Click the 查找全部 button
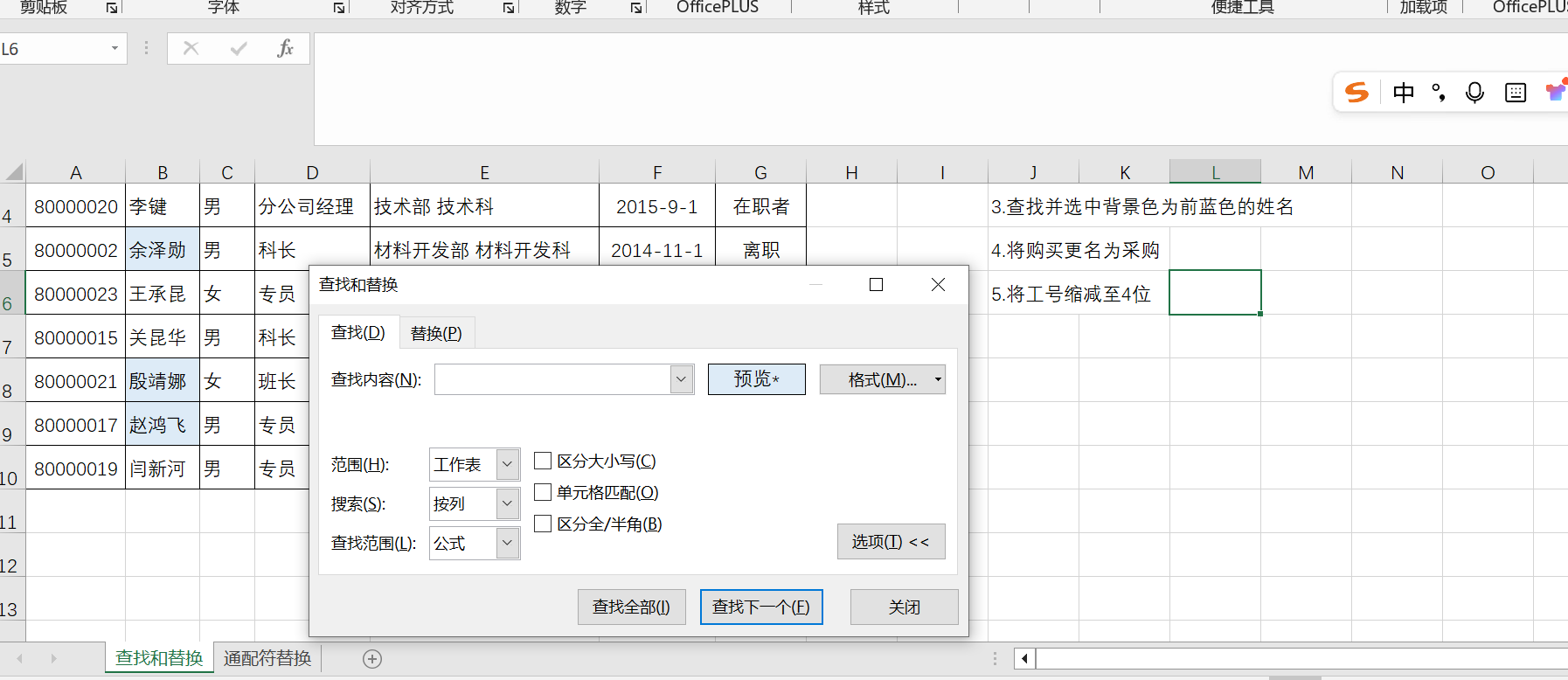Image resolution: width=1568 pixels, height=680 pixels. pyautogui.click(x=631, y=607)
